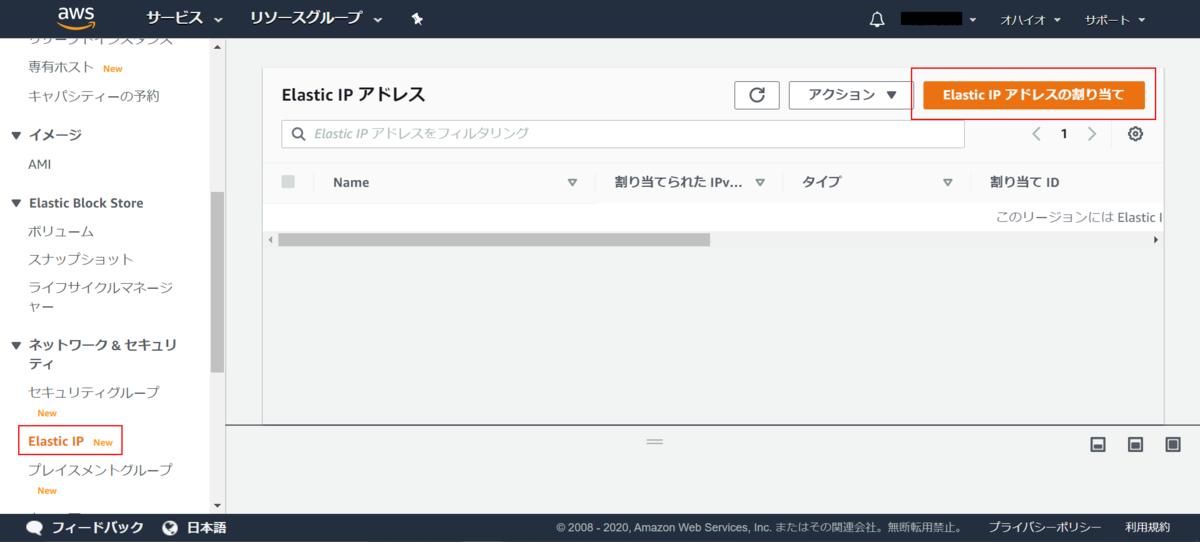This screenshot has height=542, width=1200.
Task: Toggle the select-all checkbox in table header
Action: click(x=288, y=182)
